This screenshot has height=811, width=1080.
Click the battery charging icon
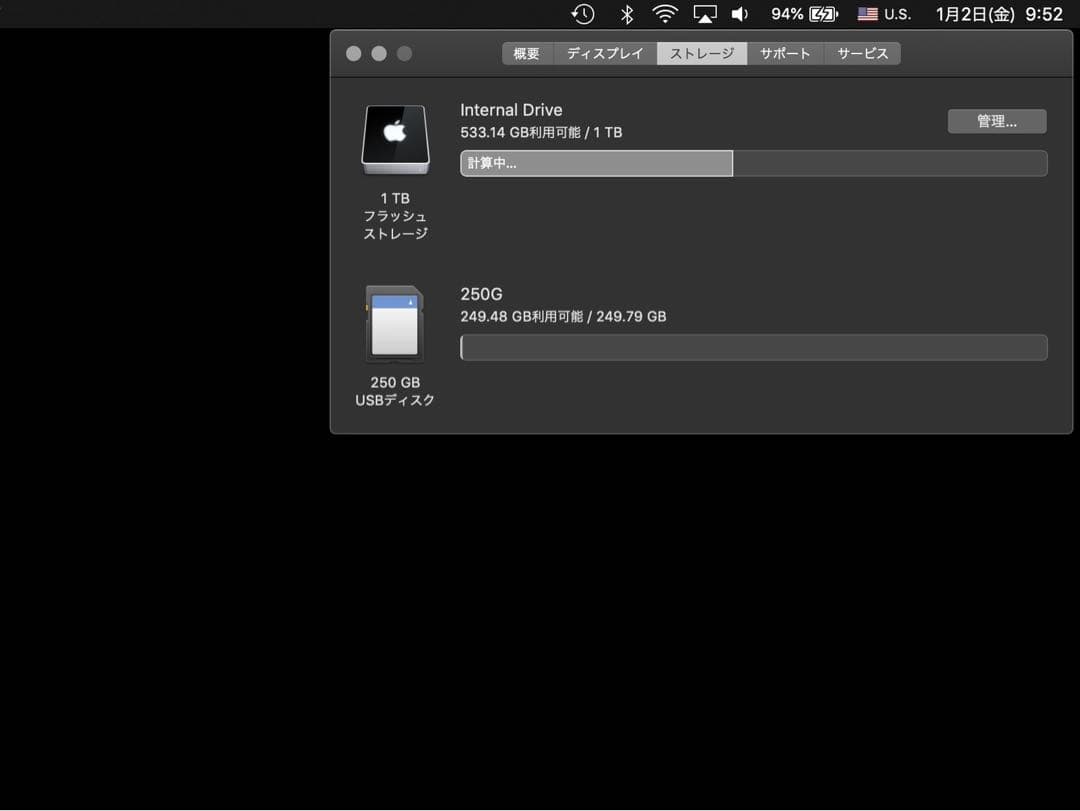pyautogui.click(x=824, y=14)
